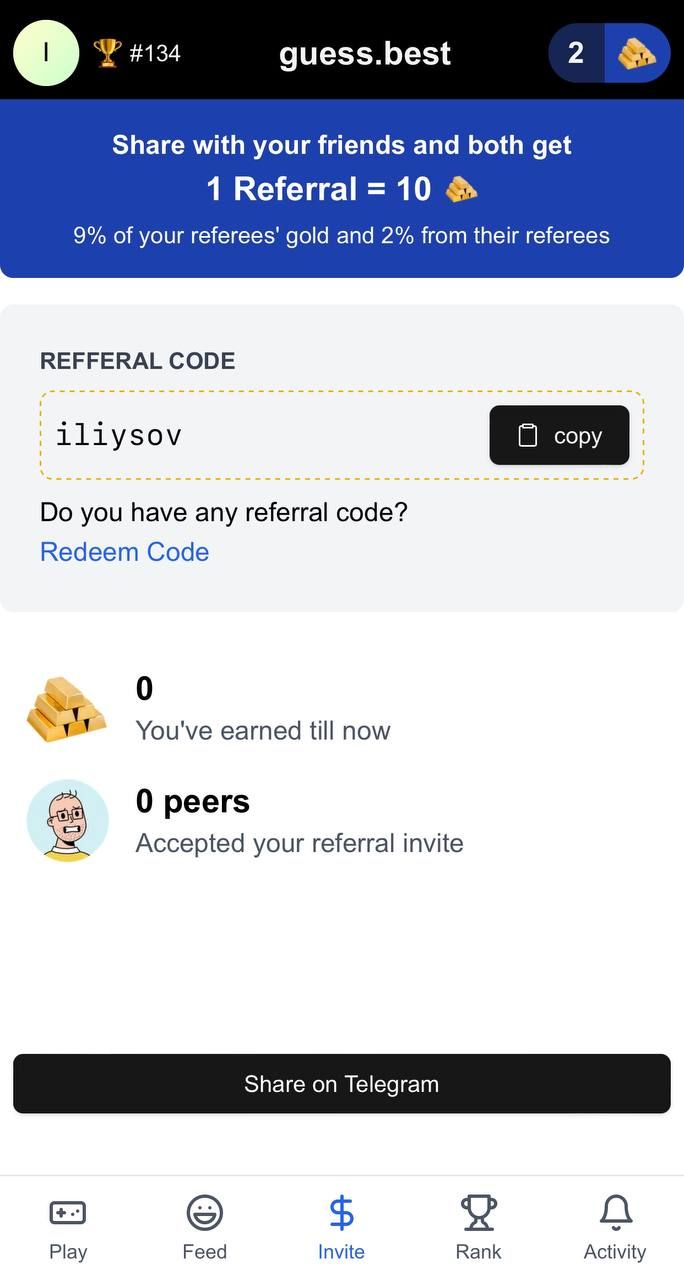The height and width of the screenshot is (1280, 684).
Task: Open the Redeem Code link
Action: click(x=124, y=552)
